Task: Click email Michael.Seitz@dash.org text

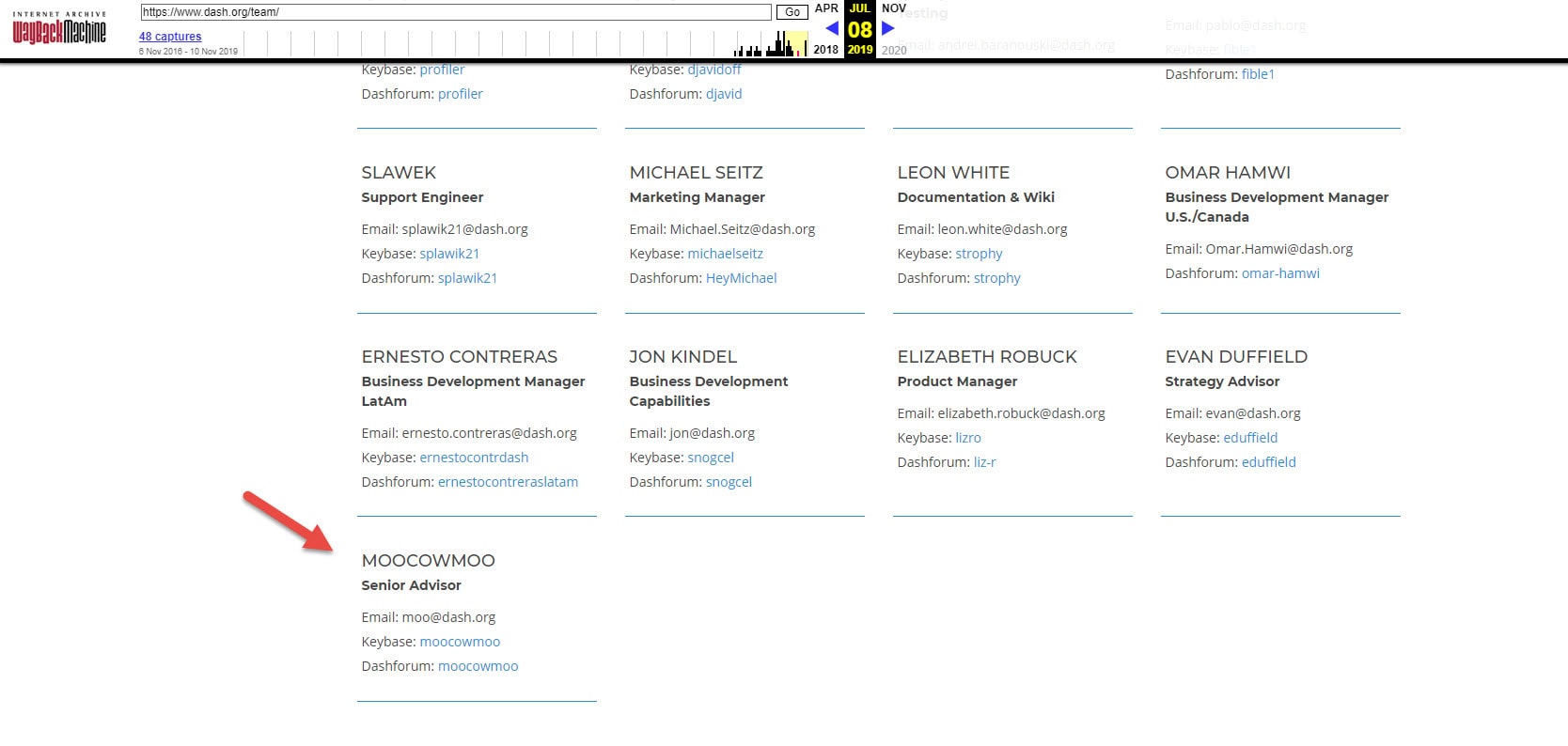Action: tap(742, 229)
